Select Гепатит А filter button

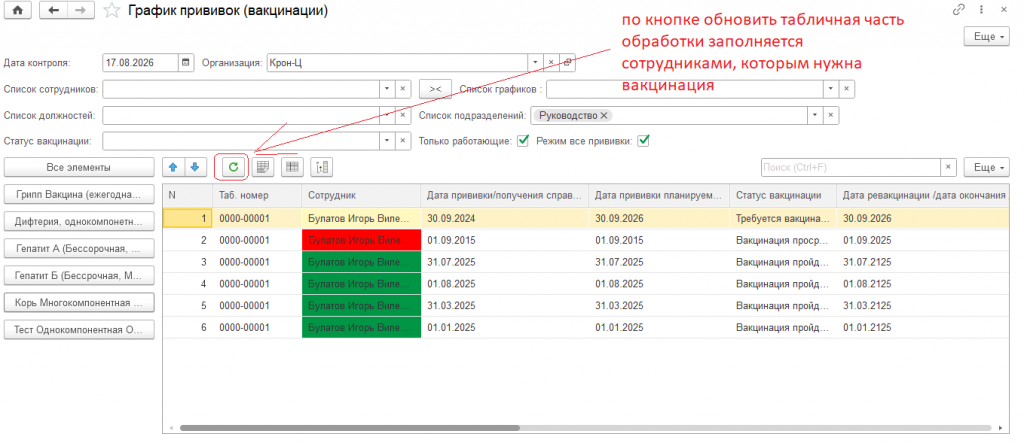[79, 248]
